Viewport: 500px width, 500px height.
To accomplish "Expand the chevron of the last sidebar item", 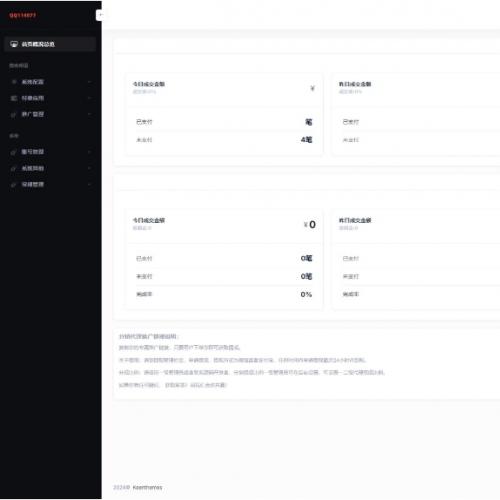I will [89, 184].
